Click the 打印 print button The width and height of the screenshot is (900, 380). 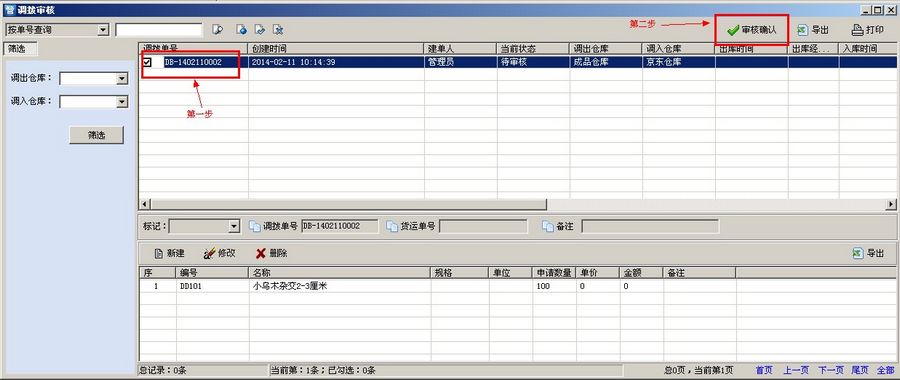coord(867,30)
